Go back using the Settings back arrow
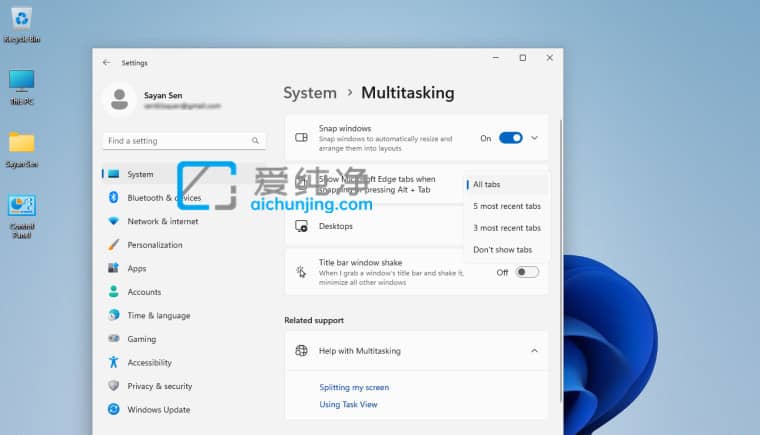The height and width of the screenshot is (435, 760). coord(107,63)
